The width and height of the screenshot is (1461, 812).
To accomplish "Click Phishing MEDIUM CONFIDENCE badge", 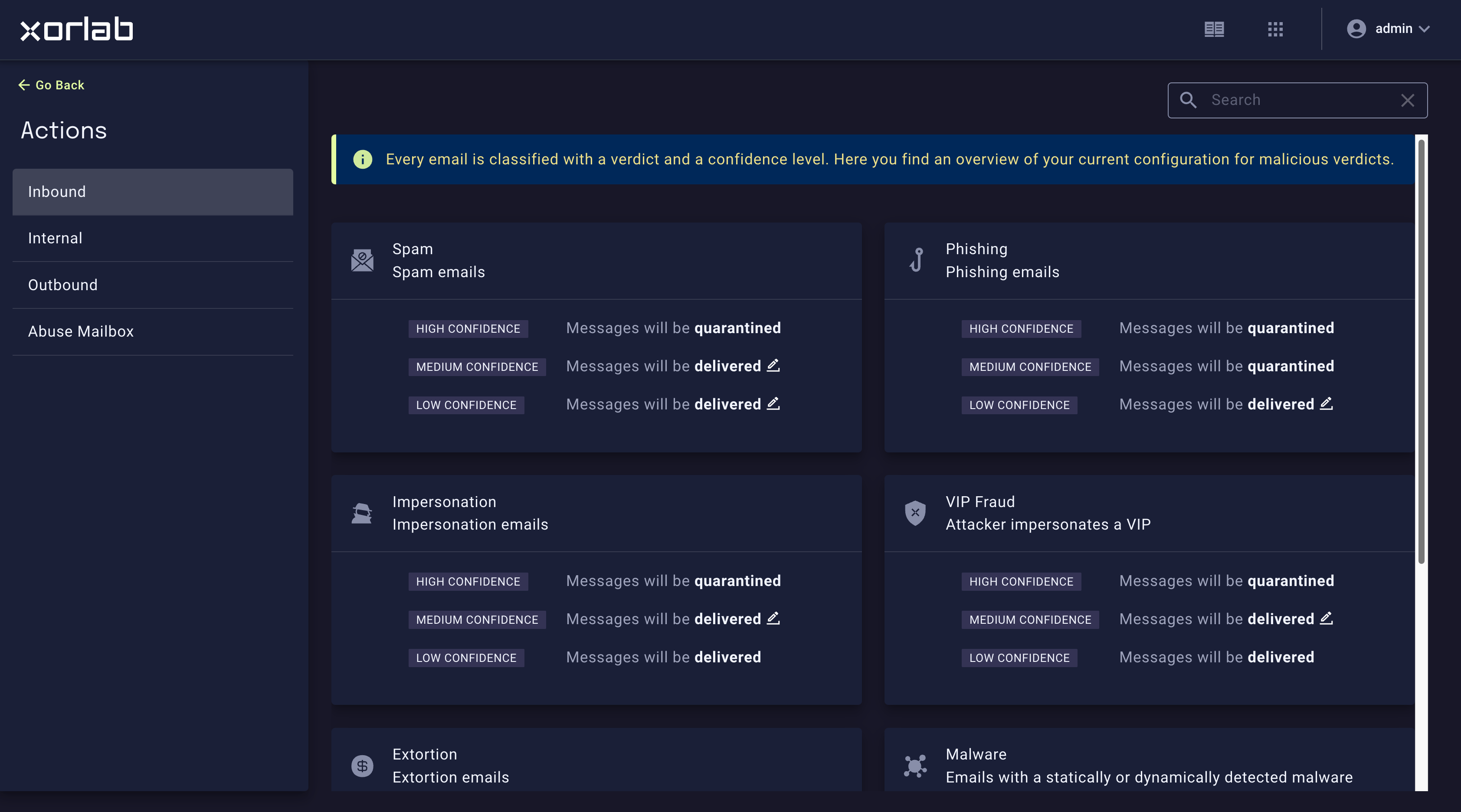I will click(x=1030, y=367).
